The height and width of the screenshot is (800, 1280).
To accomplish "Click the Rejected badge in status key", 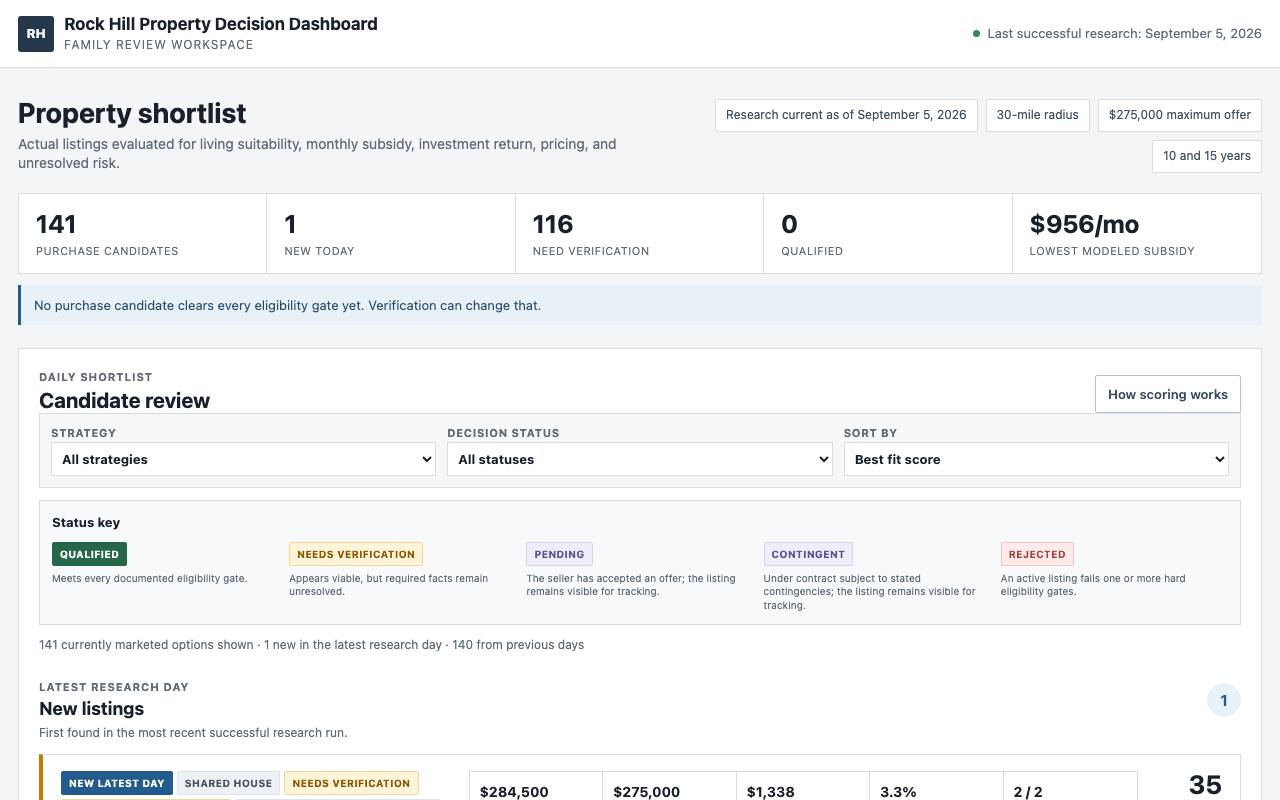I will point(1037,554).
